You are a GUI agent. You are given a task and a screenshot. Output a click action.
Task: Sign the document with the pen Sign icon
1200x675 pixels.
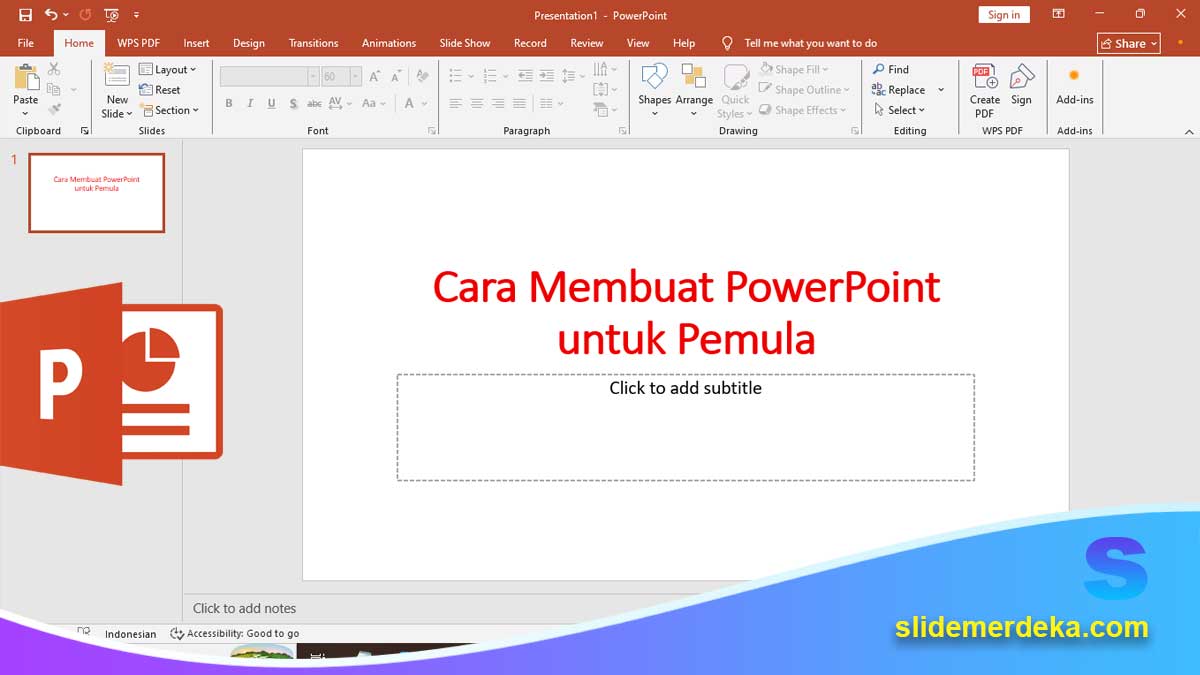point(1021,85)
